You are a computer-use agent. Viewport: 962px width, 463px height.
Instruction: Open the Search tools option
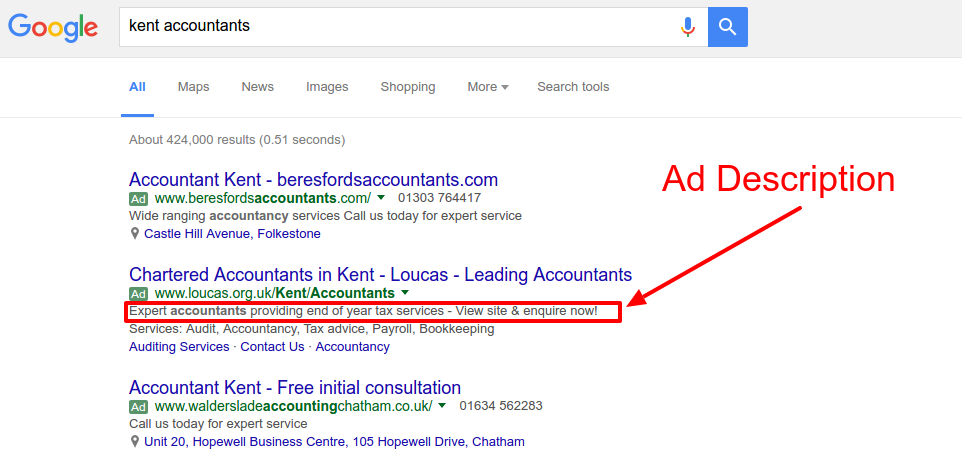pyautogui.click(x=573, y=87)
